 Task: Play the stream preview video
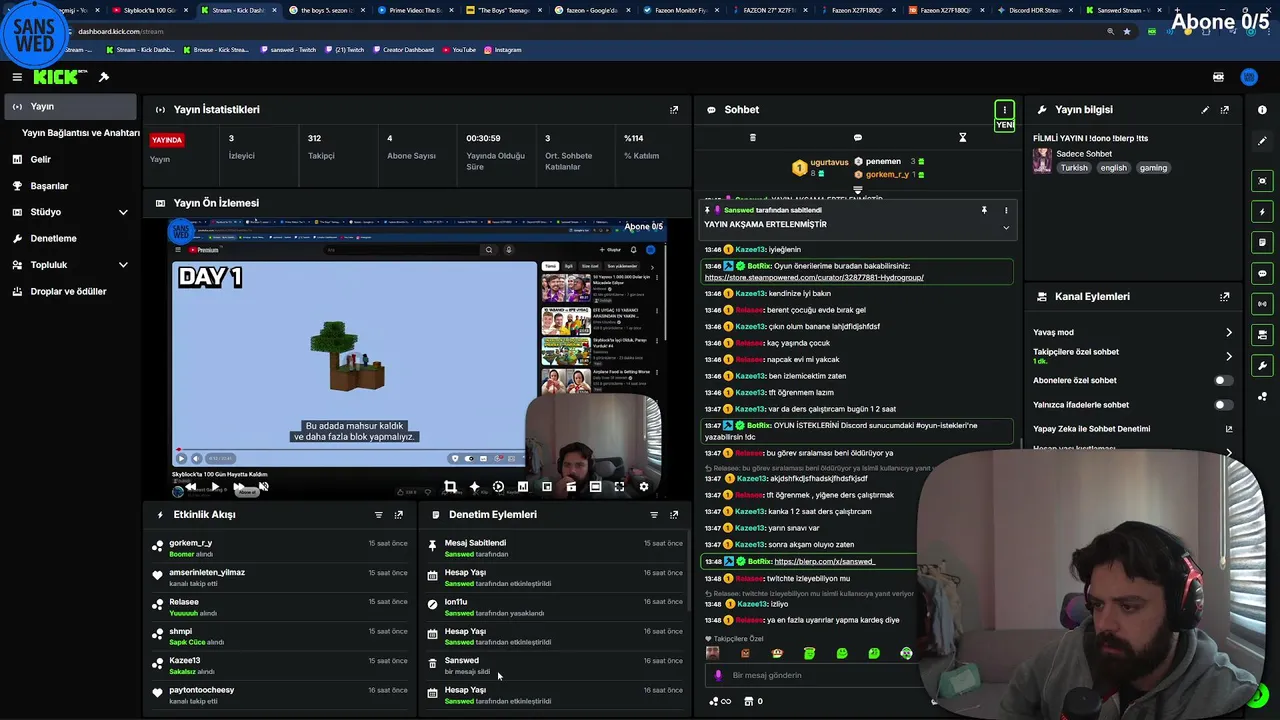[214, 487]
